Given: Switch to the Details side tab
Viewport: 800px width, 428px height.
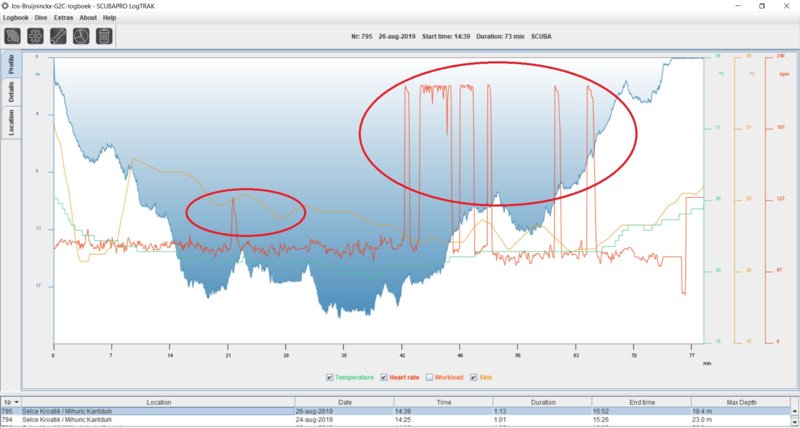Looking at the screenshot, I should (11, 93).
